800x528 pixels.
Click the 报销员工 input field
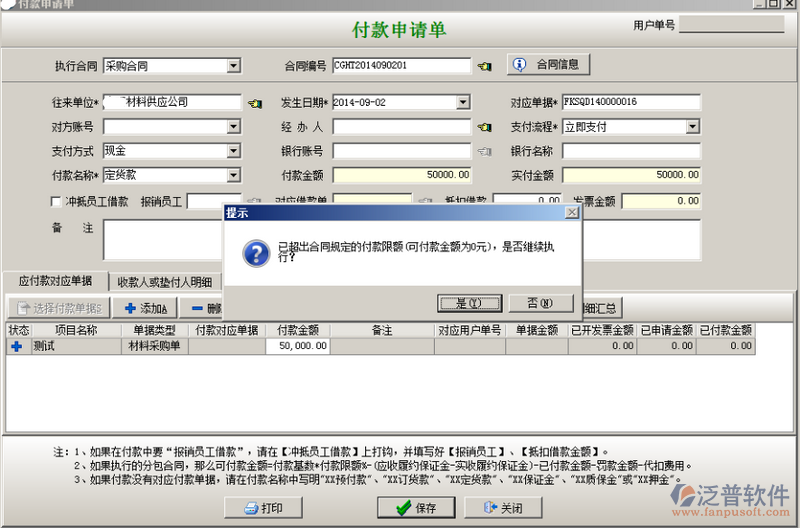point(214,201)
